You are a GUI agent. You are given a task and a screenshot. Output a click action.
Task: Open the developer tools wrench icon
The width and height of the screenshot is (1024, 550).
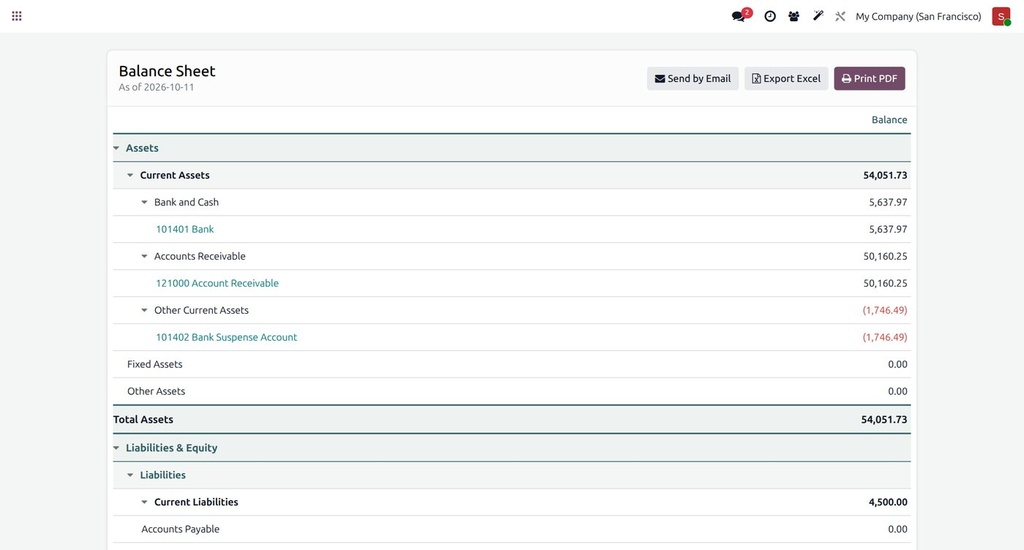840,16
